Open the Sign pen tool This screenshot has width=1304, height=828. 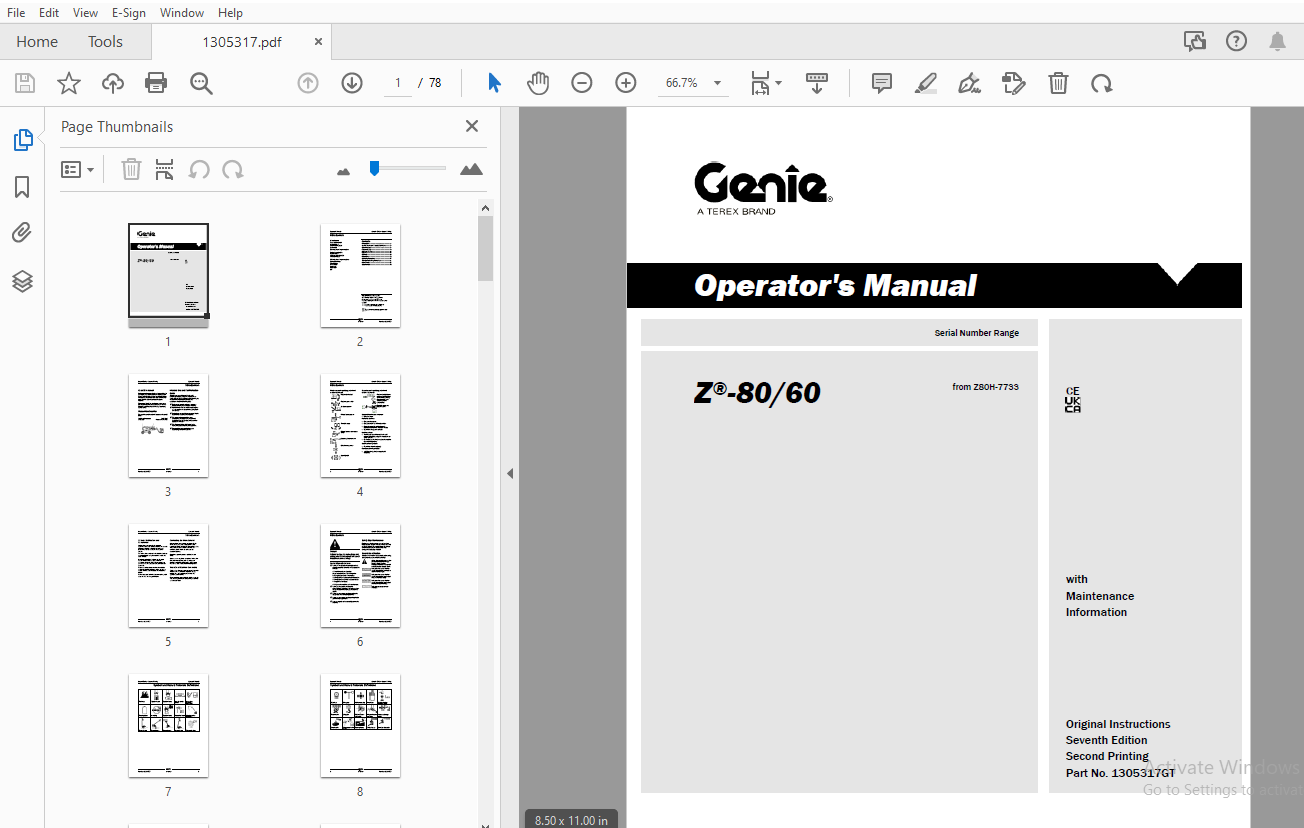click(x=969, y=83)
